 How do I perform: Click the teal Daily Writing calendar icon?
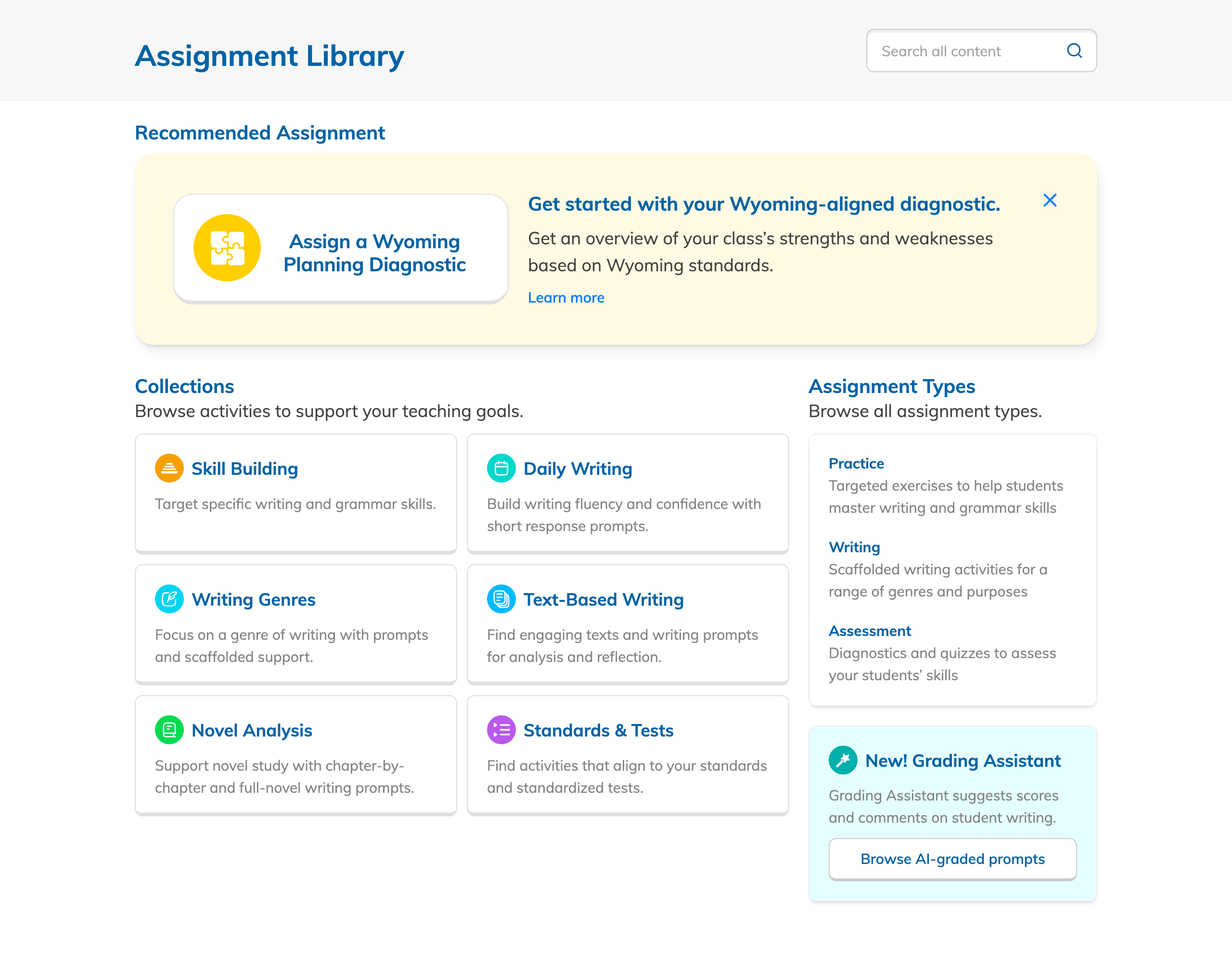coord(501,468)
